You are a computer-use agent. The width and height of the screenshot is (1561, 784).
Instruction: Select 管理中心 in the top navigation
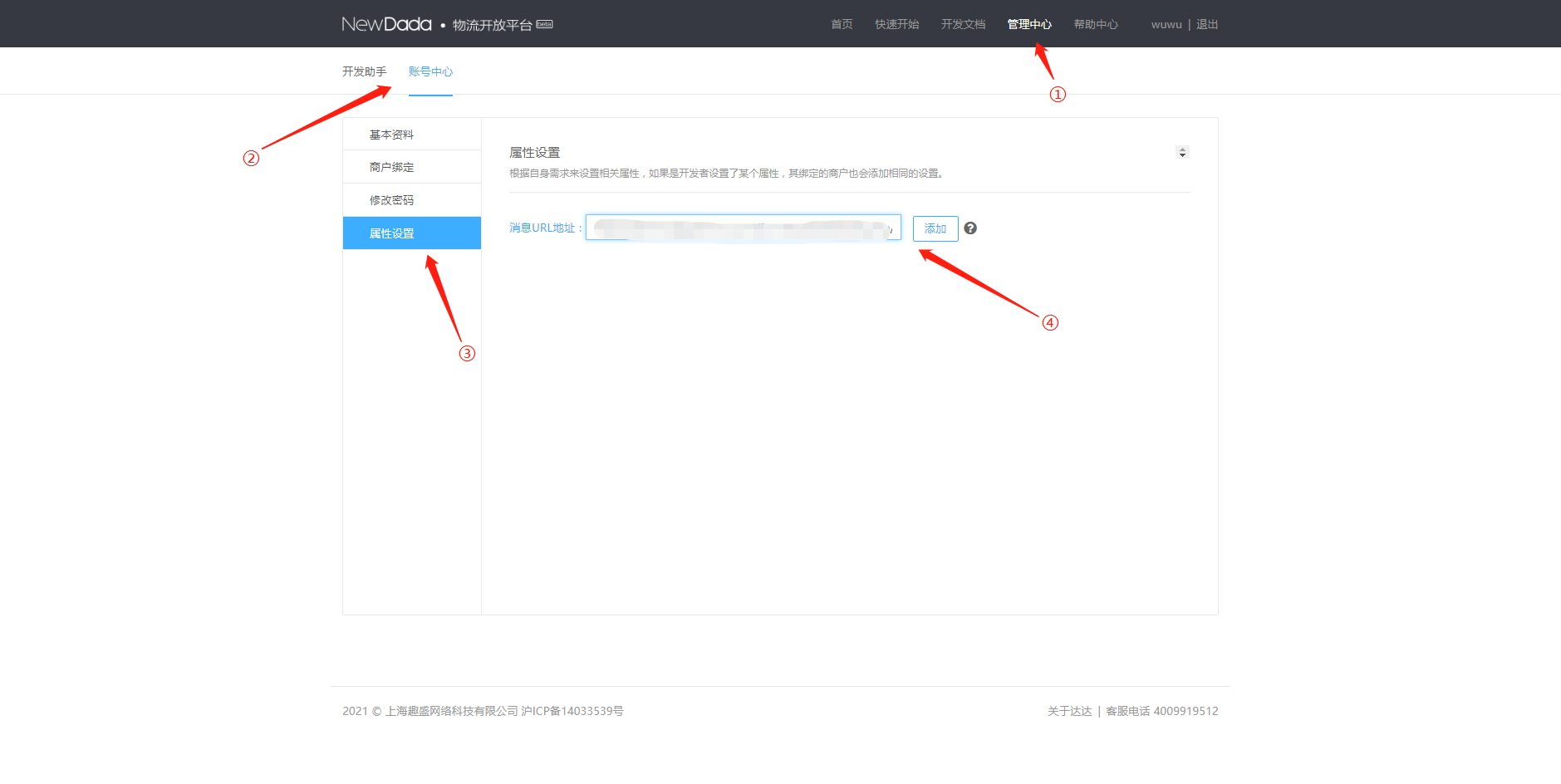(1028, 24)
